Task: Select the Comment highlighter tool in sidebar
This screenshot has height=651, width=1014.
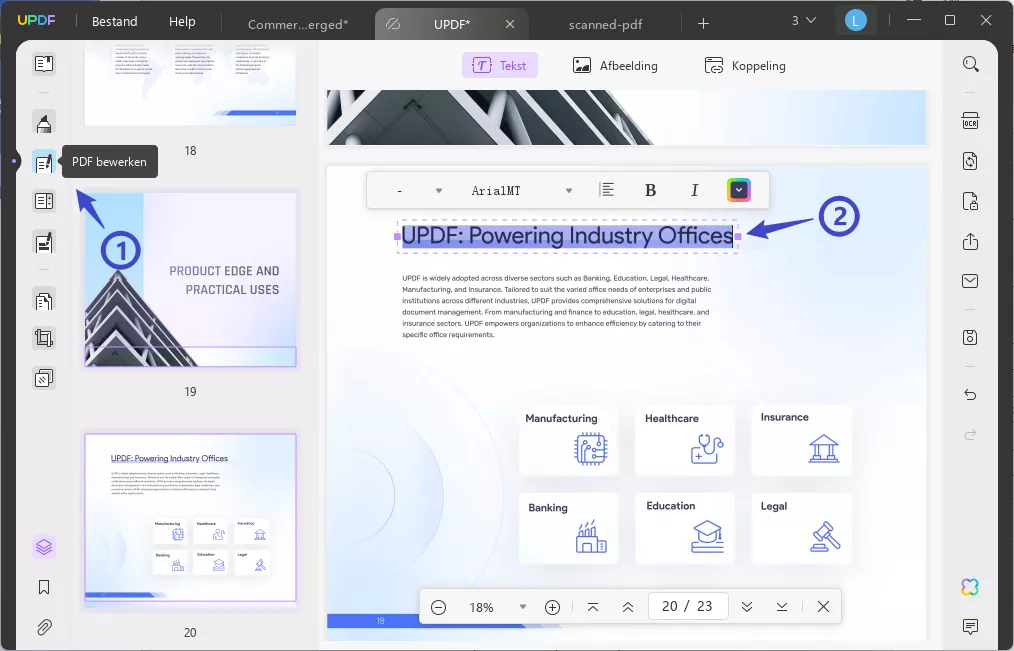Action: point(44,122)
